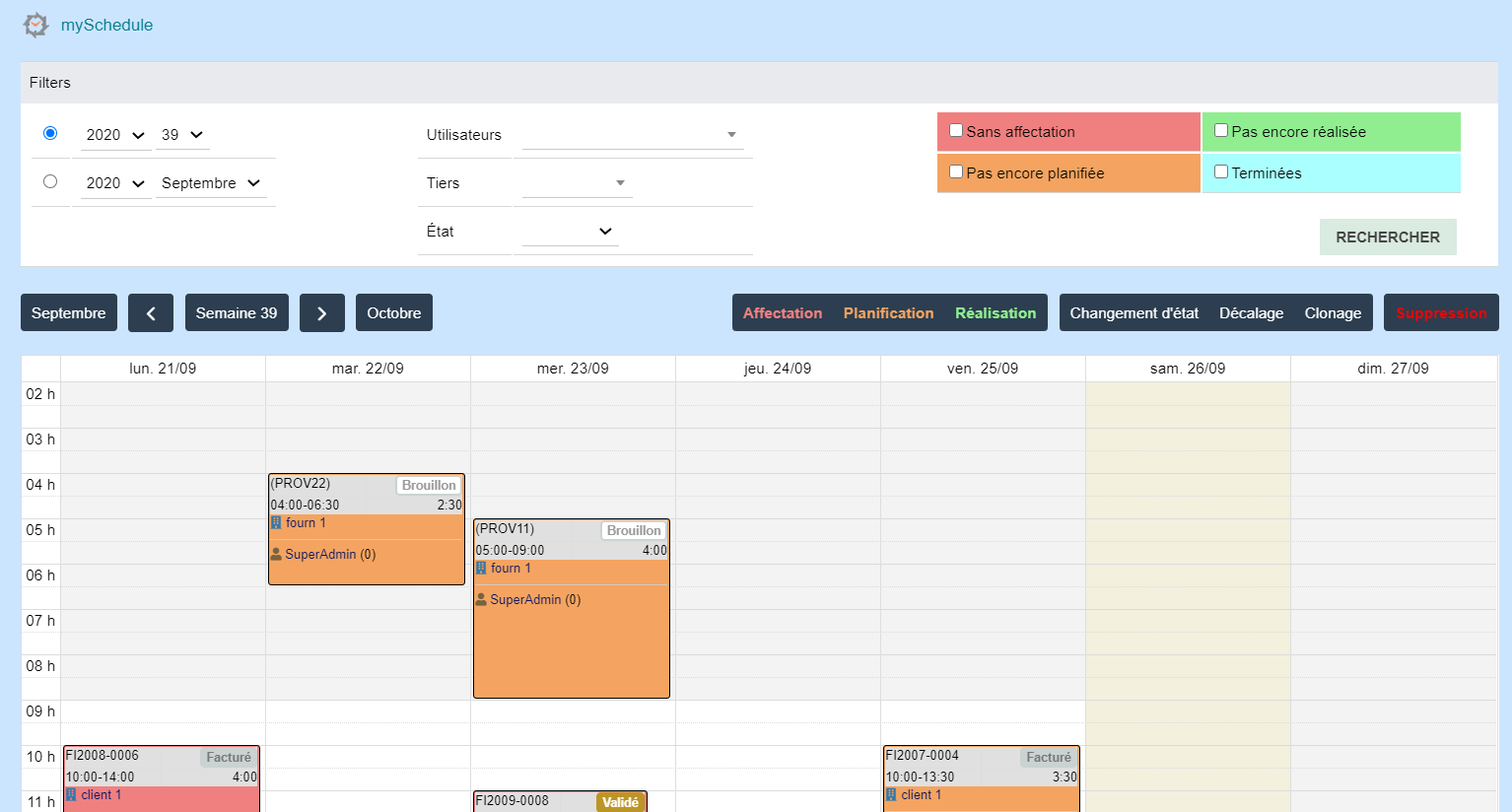This screenshot has height=812, width=1512.
Task: Open the Utilisateurs dropdown
Action: click(x=631, y=135)
